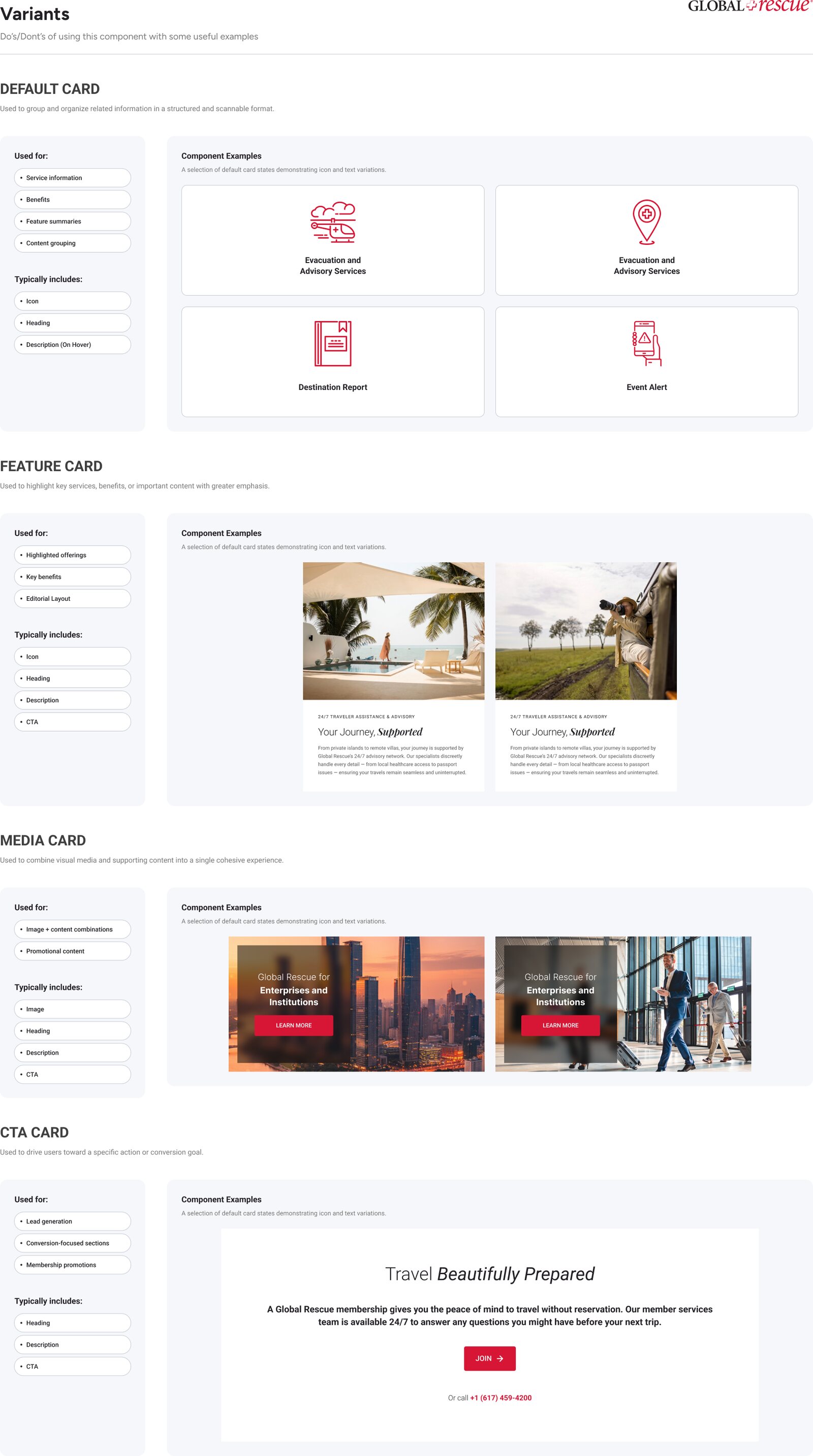Select the "CTA" pill in Media Card section
Viewport: 813px width, 1456px height.
tap(72, 1075)
